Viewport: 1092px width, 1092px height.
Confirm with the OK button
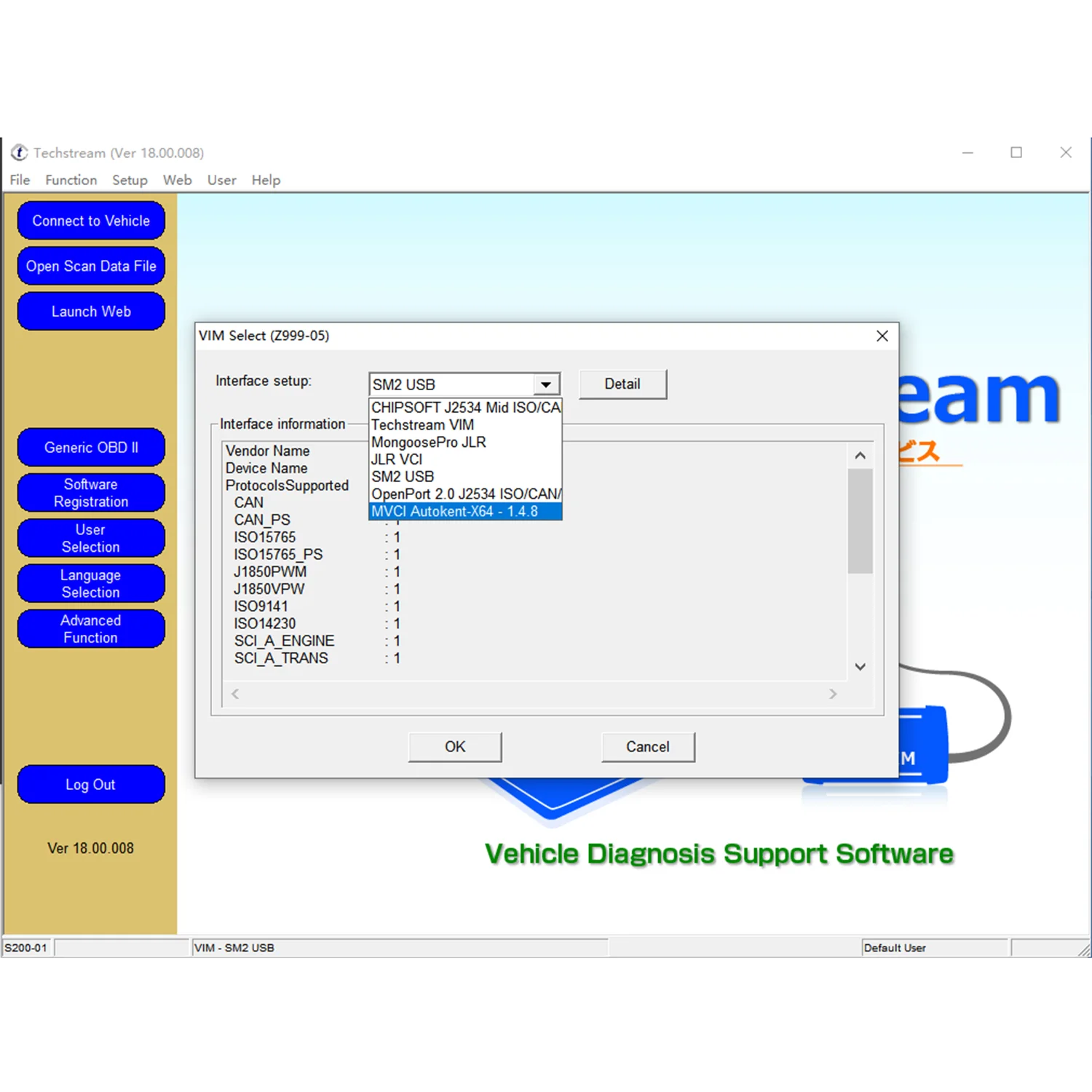pyautogui.click(x=455, y=747)
